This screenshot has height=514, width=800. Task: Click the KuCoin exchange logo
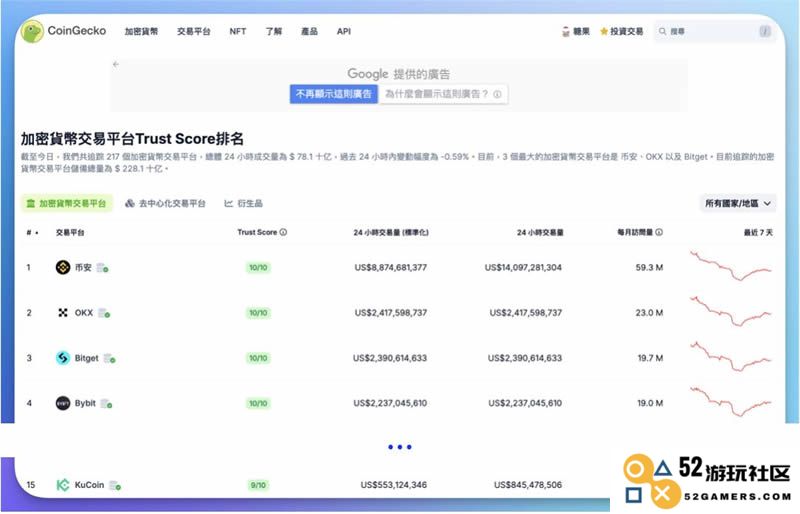63,485
